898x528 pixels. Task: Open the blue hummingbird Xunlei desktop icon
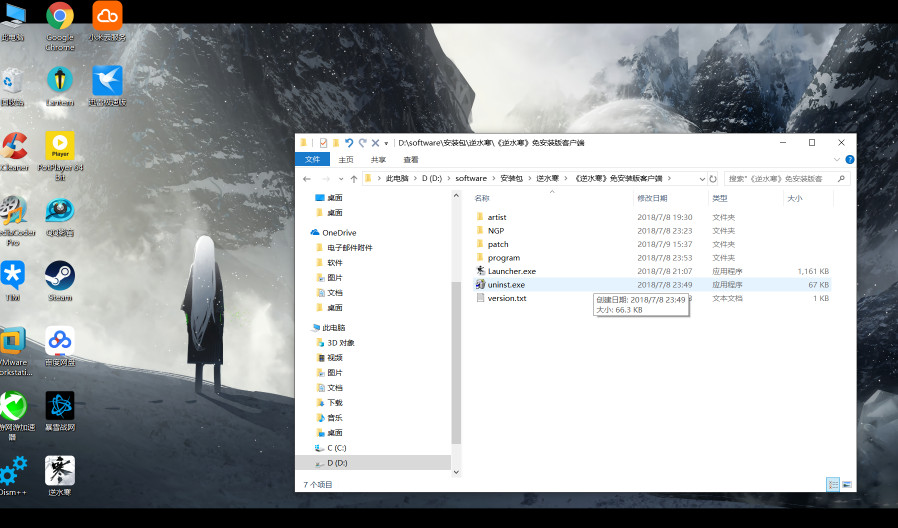(107, 86)
